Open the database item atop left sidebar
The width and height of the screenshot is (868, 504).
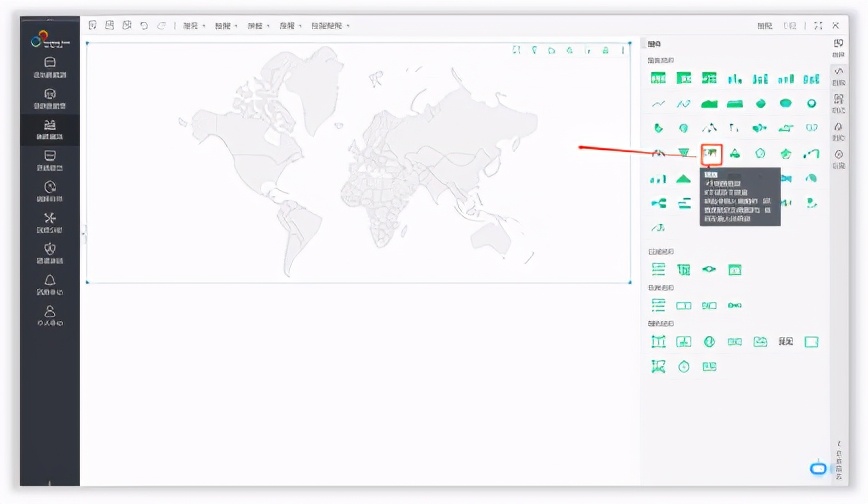point(50,68)
